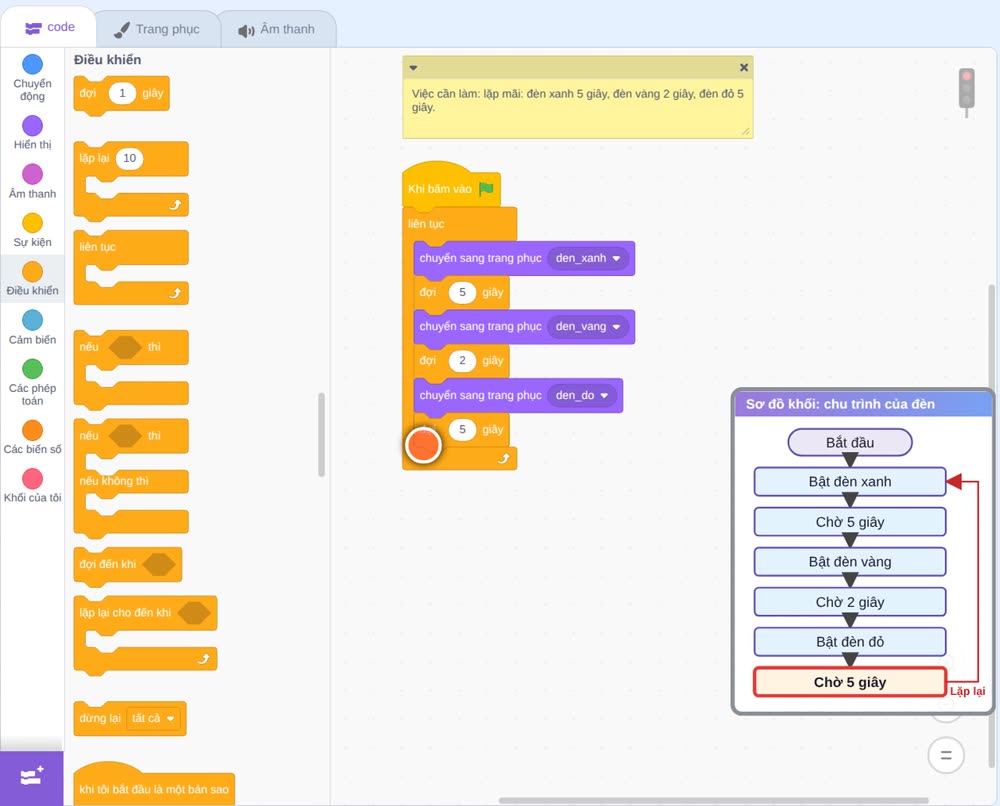
Task: Select the Chuyển động category circle
Action: click(x=32, y=64)
